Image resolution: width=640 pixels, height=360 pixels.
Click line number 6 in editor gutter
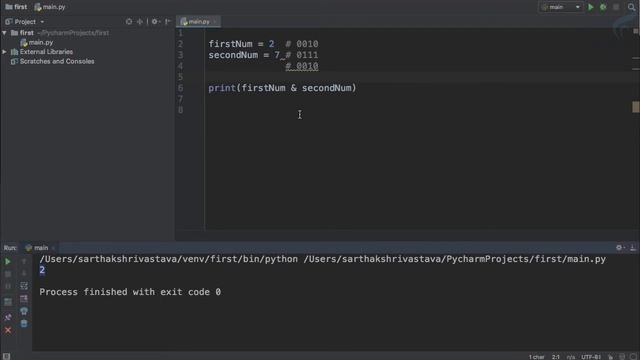180,88
